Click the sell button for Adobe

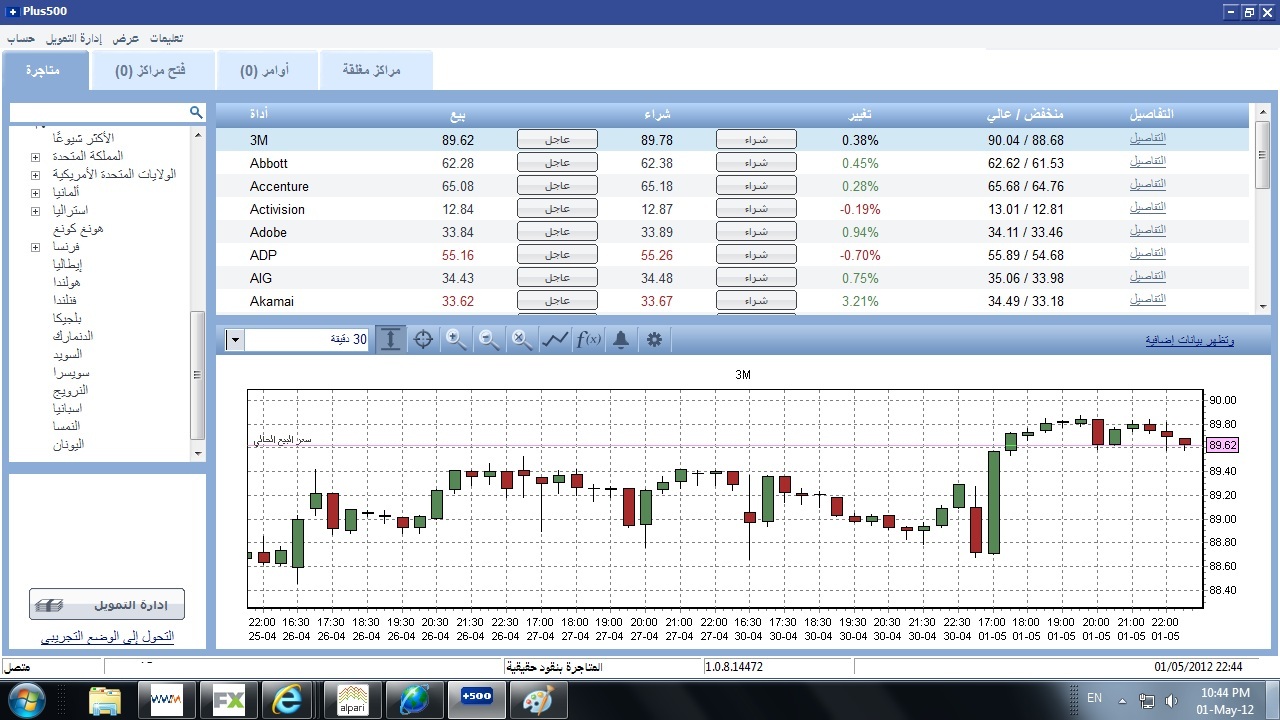pyautogui.click(x=557, y=232)
